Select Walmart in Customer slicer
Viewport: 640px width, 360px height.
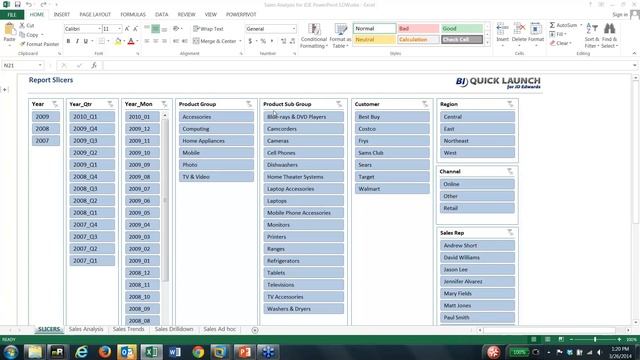point(392,189)
